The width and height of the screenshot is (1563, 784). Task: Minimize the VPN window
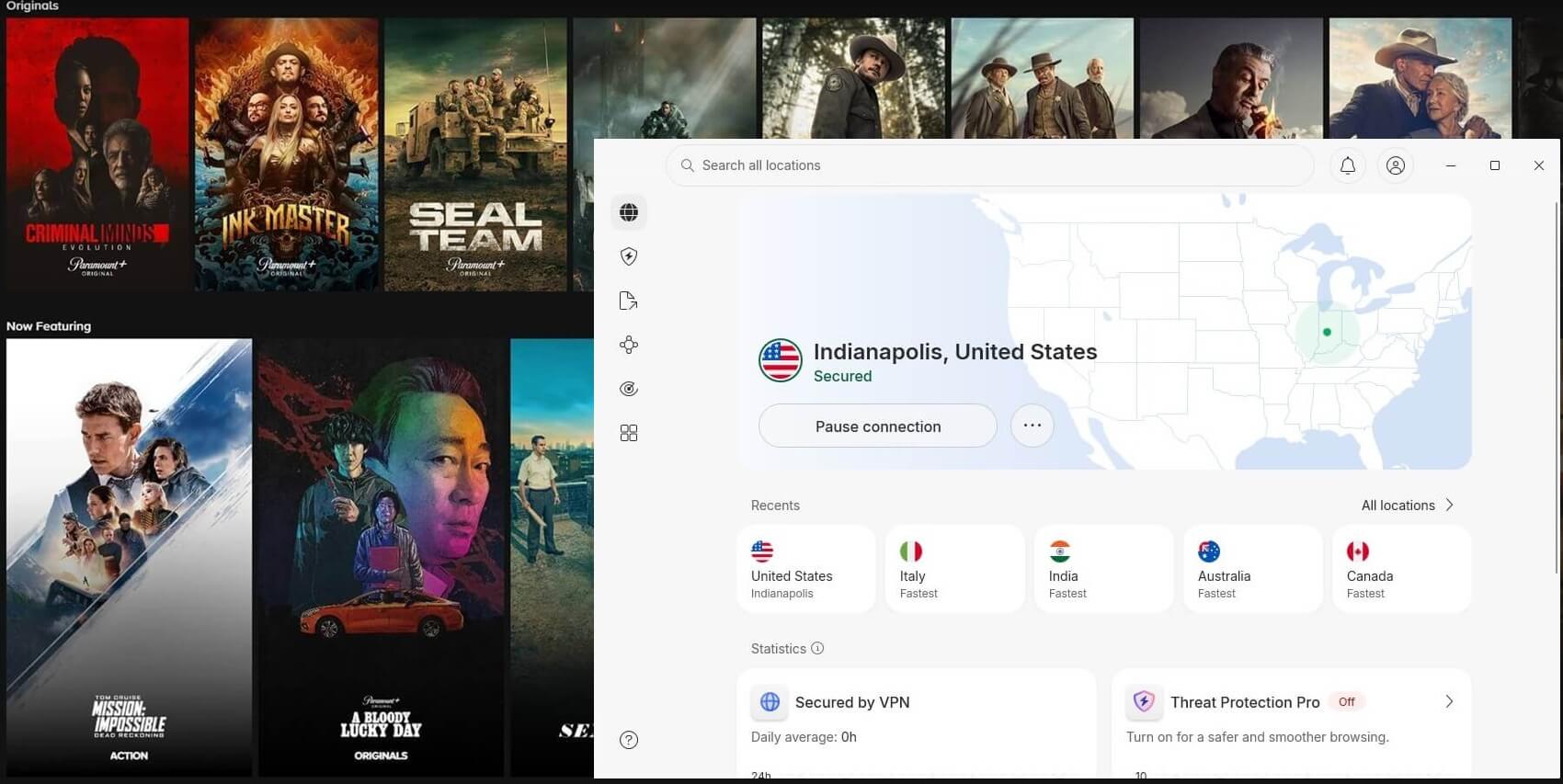(1451, 165)
